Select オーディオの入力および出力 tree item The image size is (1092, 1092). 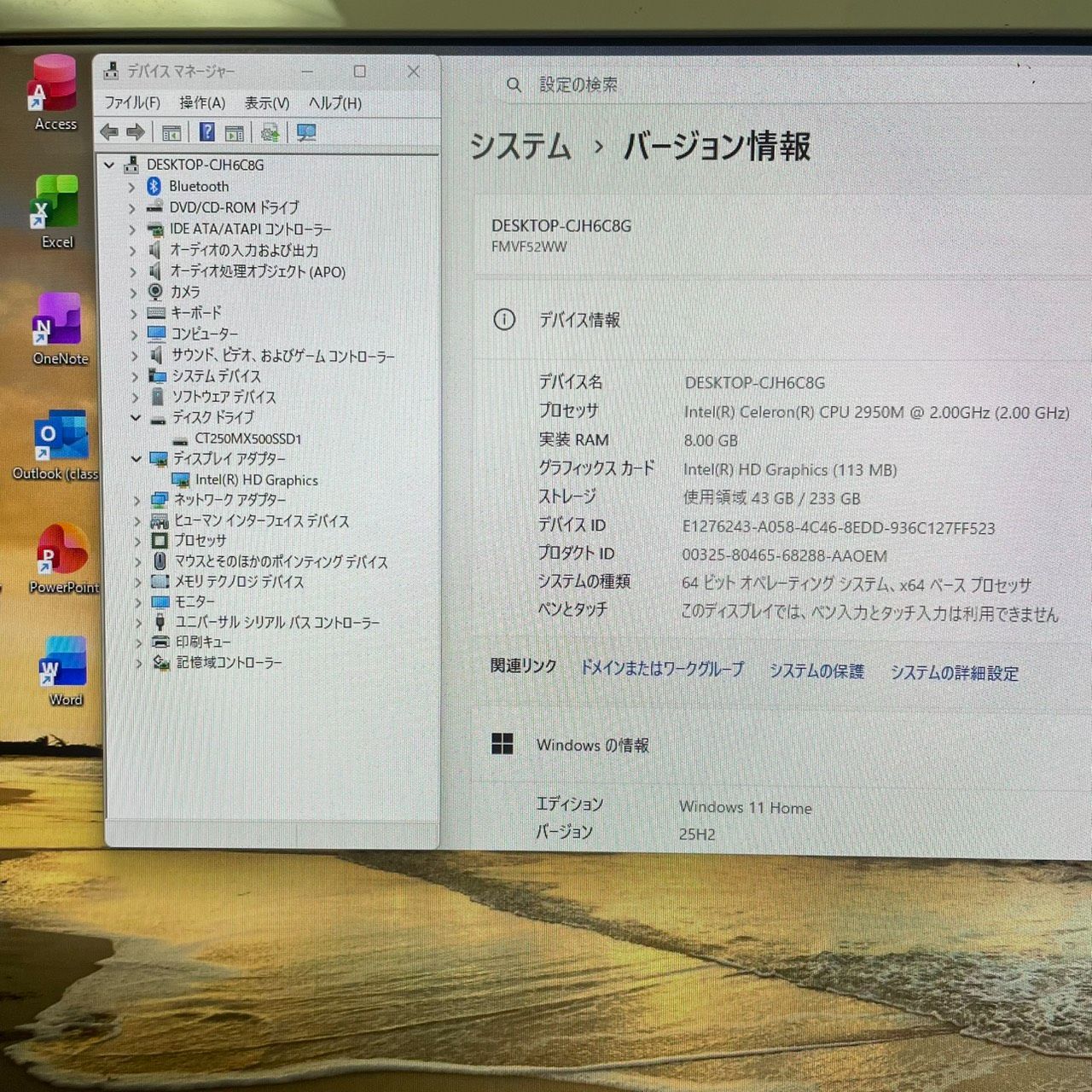coord(244,250)
